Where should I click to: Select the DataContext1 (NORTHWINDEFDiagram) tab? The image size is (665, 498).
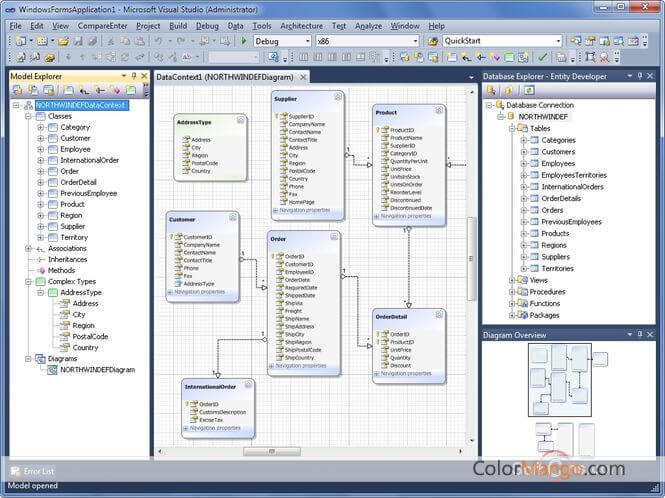click(230, 77)
